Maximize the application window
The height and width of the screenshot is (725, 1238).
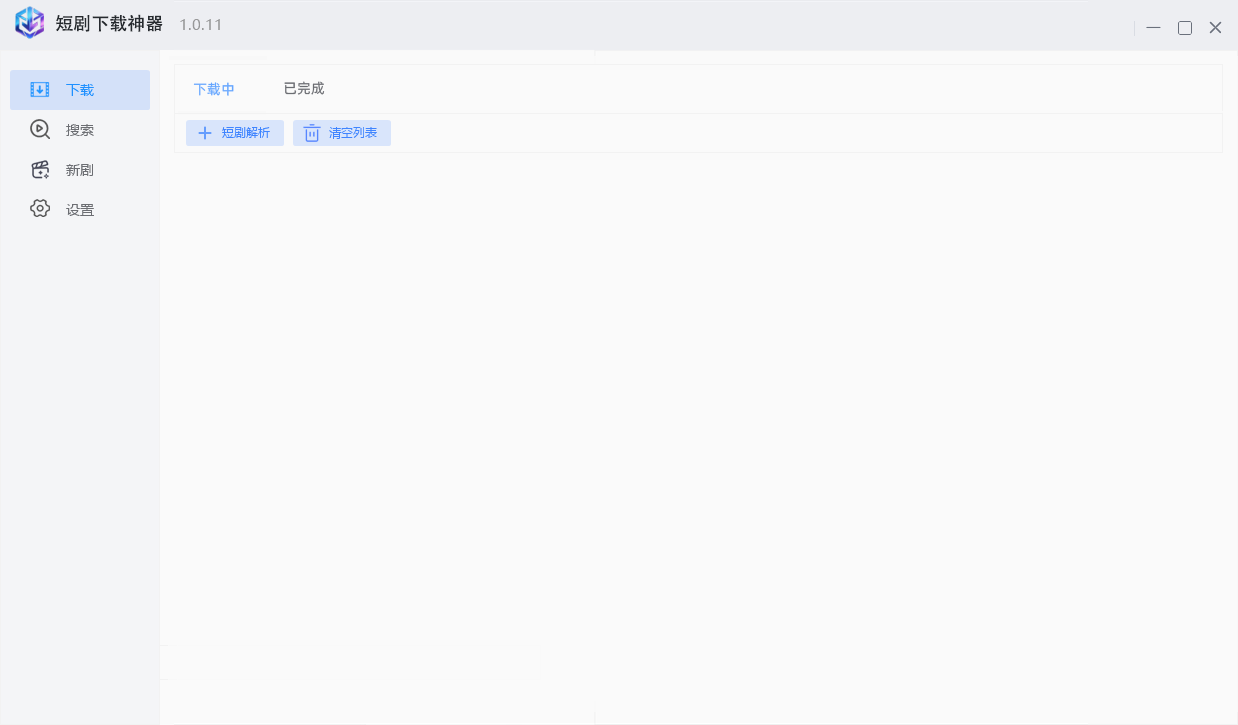pos(1185,28)
